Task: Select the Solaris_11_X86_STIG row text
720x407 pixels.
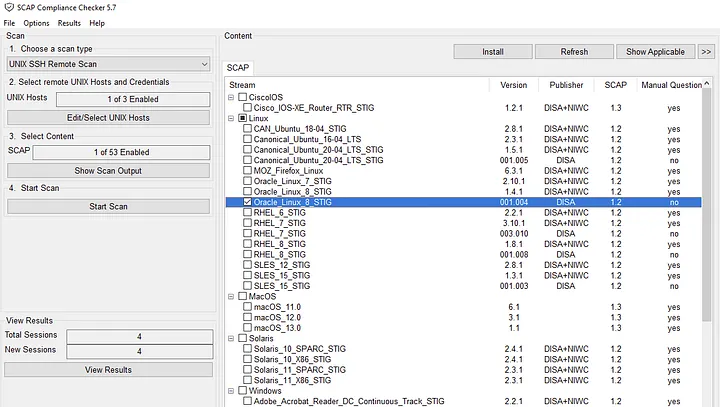Action: 292,380
